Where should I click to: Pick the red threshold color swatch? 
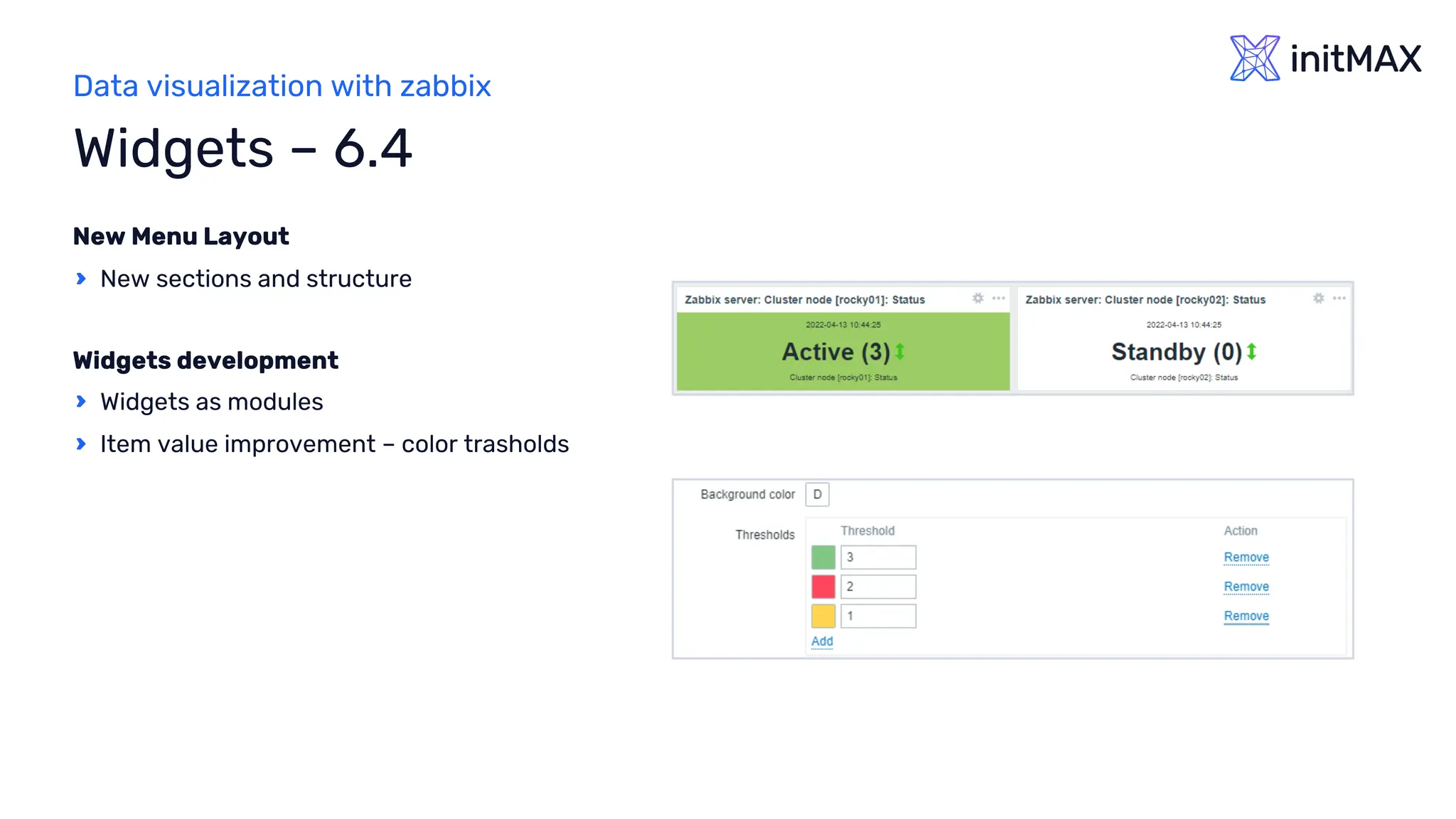click(823, 587)
